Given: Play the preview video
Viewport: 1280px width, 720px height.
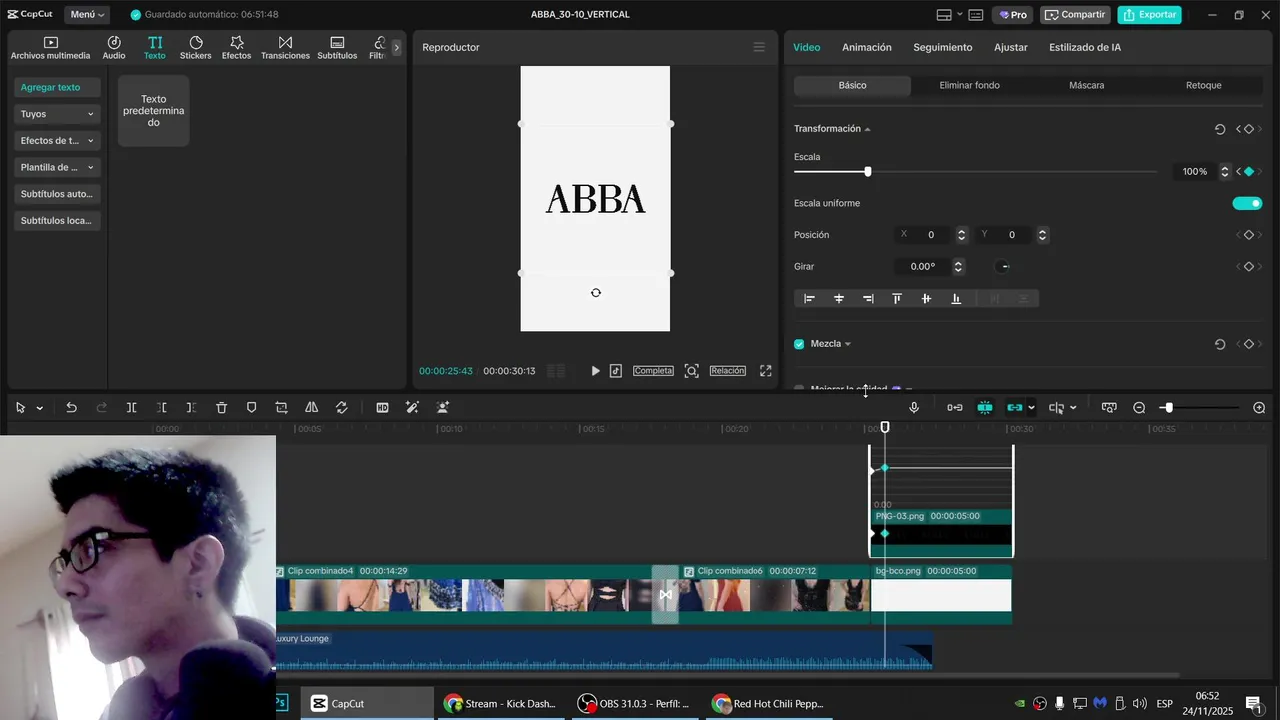Looking at the screenshot, I should [x=595, y=371].
